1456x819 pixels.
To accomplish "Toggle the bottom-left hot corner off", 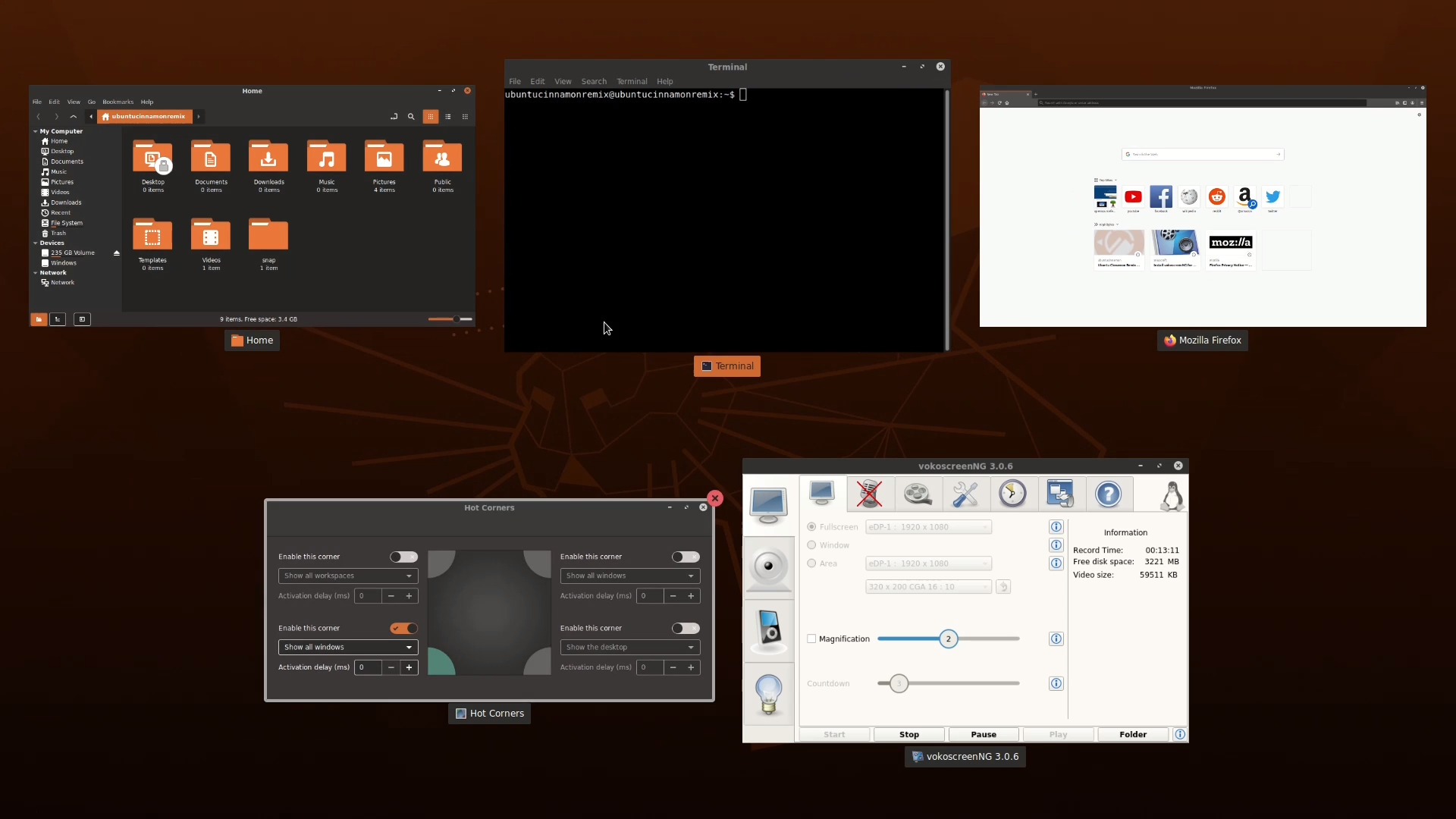I will 403,628.
